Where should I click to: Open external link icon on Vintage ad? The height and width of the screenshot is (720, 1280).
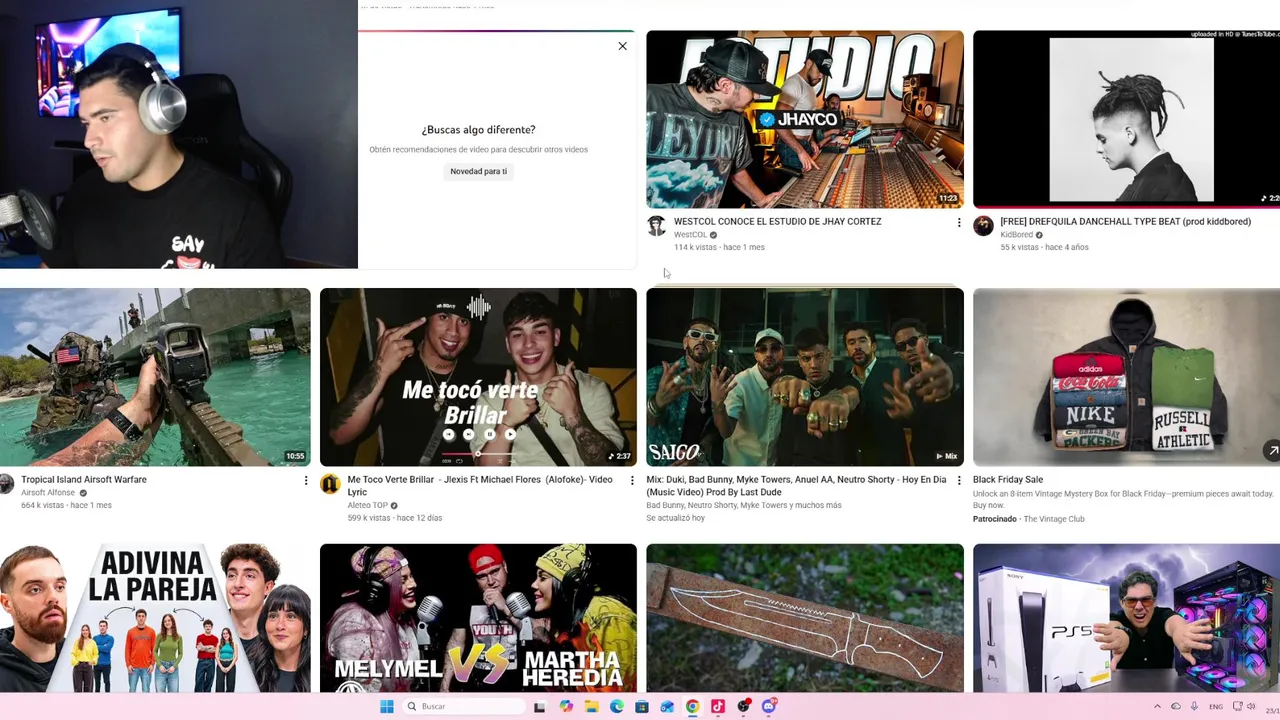[1271, 451]
